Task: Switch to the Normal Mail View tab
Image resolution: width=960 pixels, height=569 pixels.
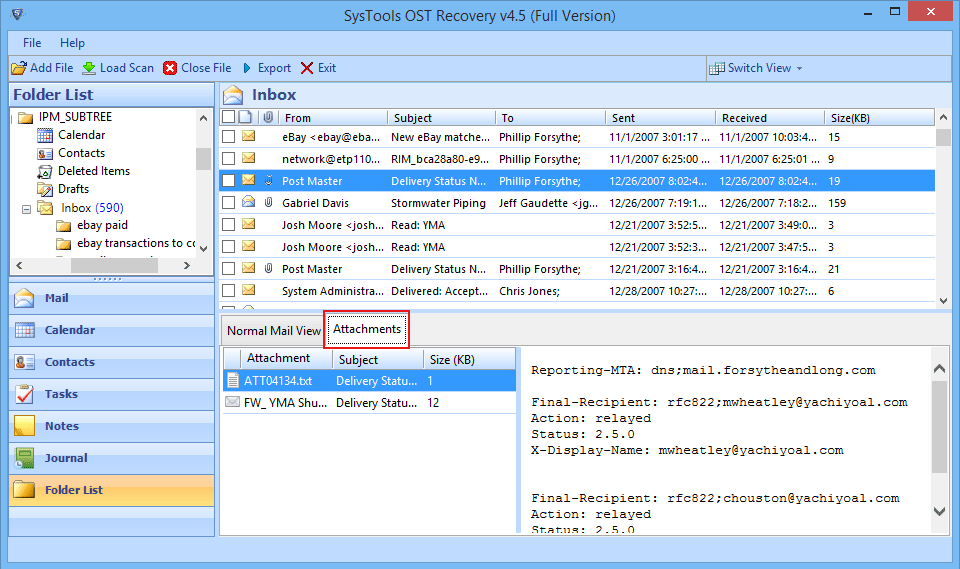Action: (273, 330)
